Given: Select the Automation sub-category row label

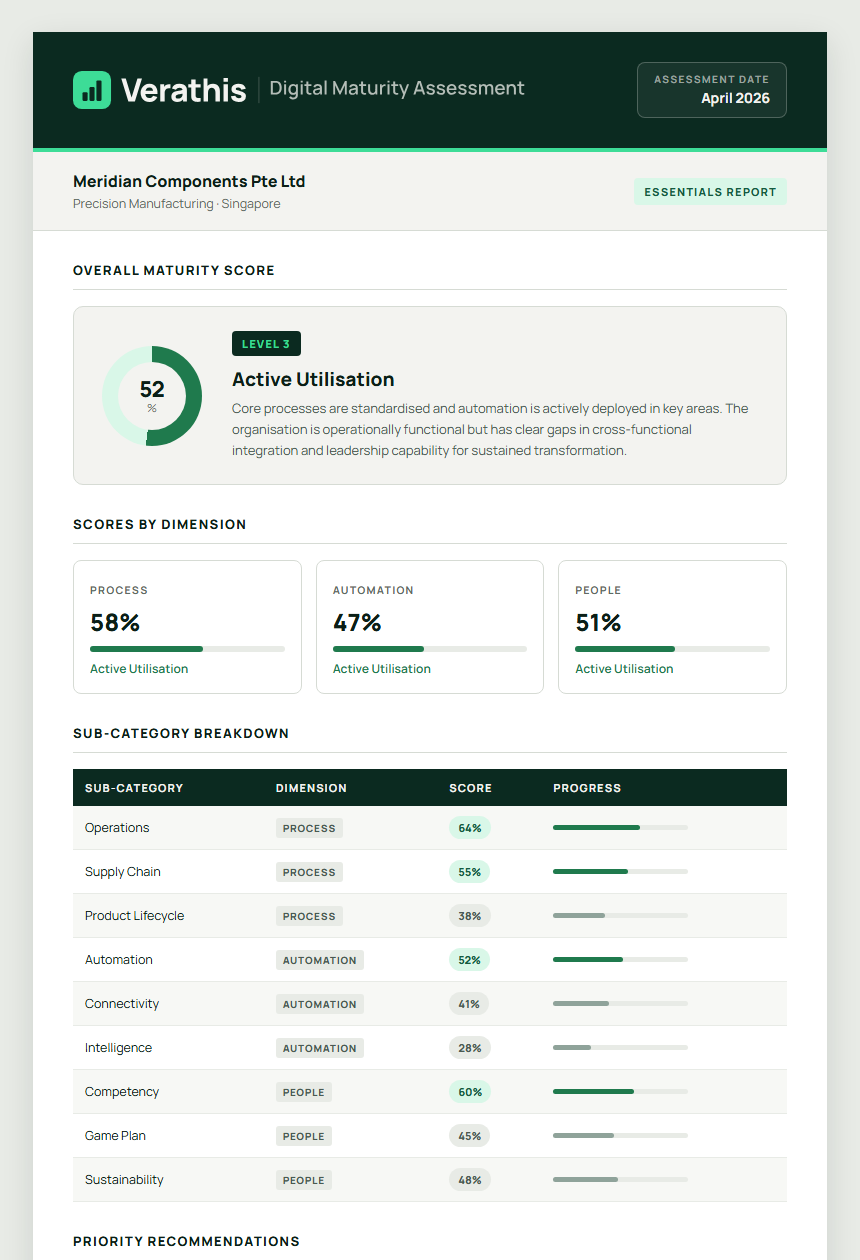Looking at the screenshot, I should tap(119, 960).
